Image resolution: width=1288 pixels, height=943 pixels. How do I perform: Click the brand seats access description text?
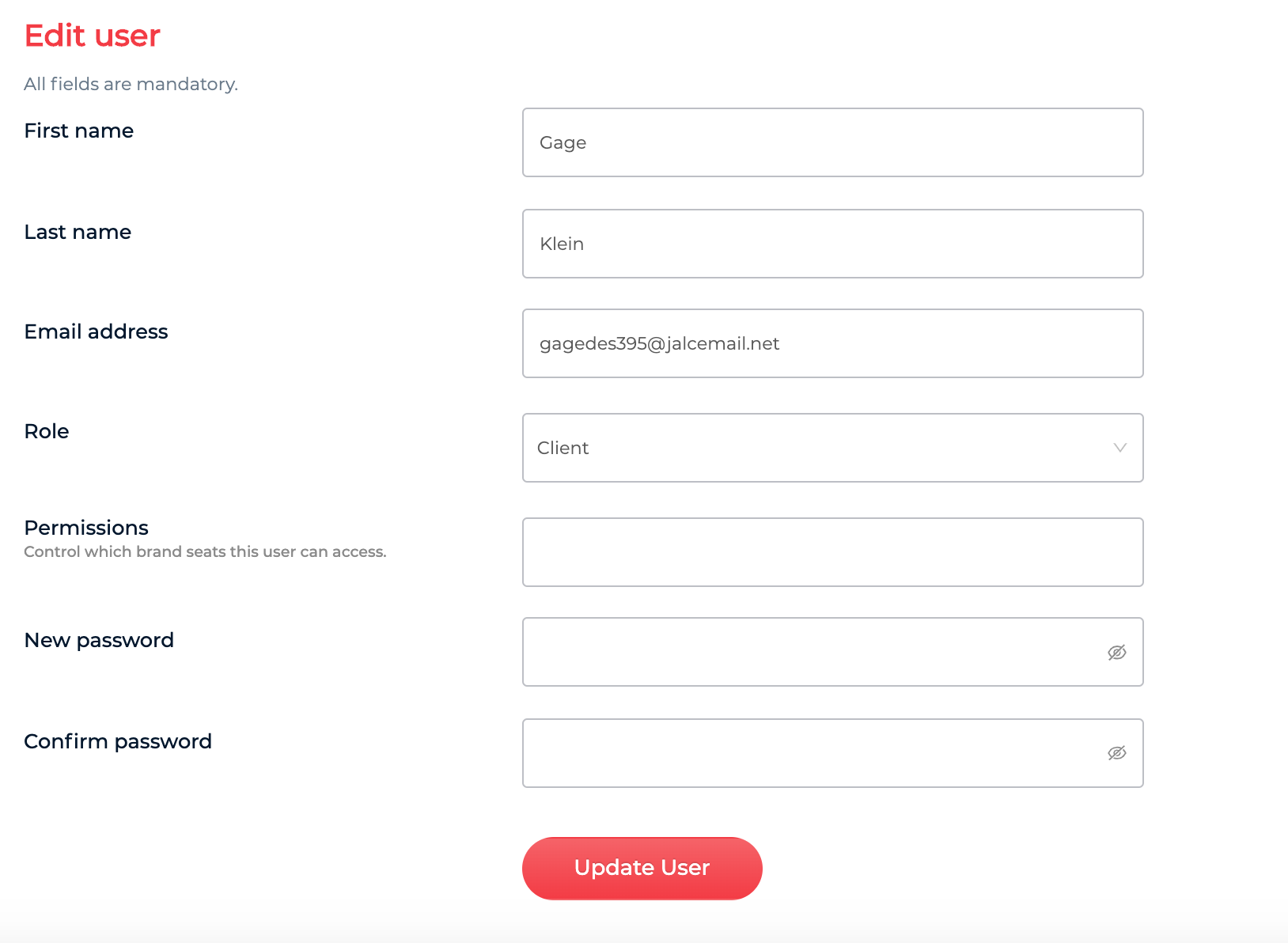coord(205,551)
